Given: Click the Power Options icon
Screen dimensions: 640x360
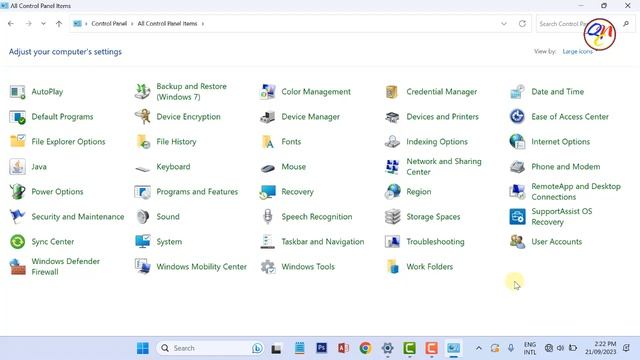Looking at the screenshot, I should [18, 191].
